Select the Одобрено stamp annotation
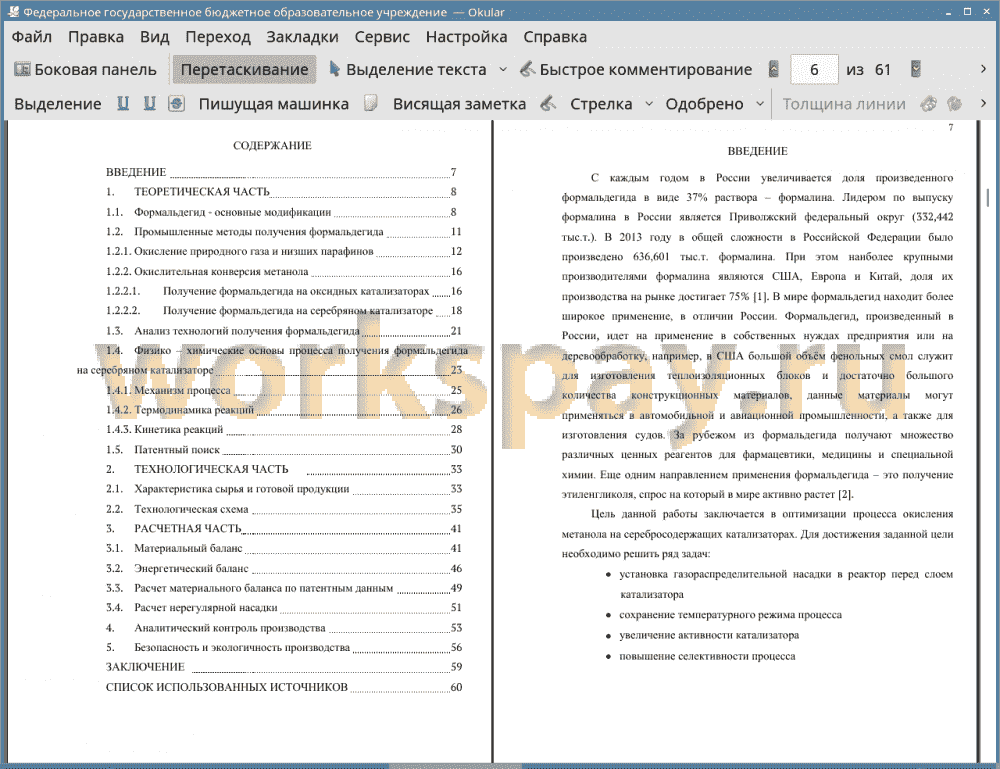 pos(704,104)
